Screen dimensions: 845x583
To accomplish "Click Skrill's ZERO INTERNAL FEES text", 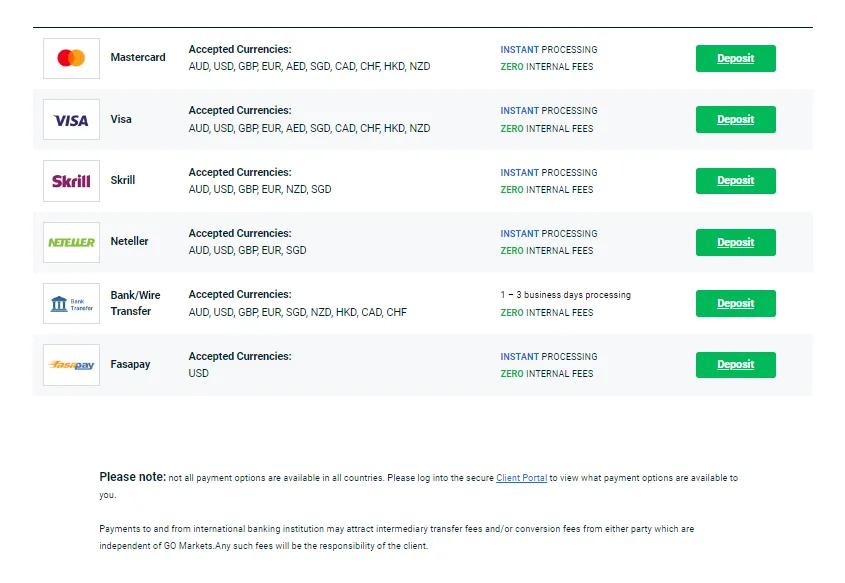I will (546, 190).
